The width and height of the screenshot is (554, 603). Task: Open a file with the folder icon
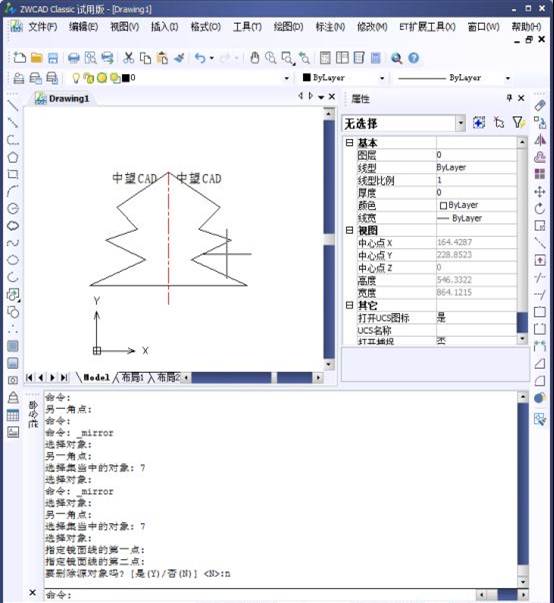pyautogui.click(x=37, y=58)
